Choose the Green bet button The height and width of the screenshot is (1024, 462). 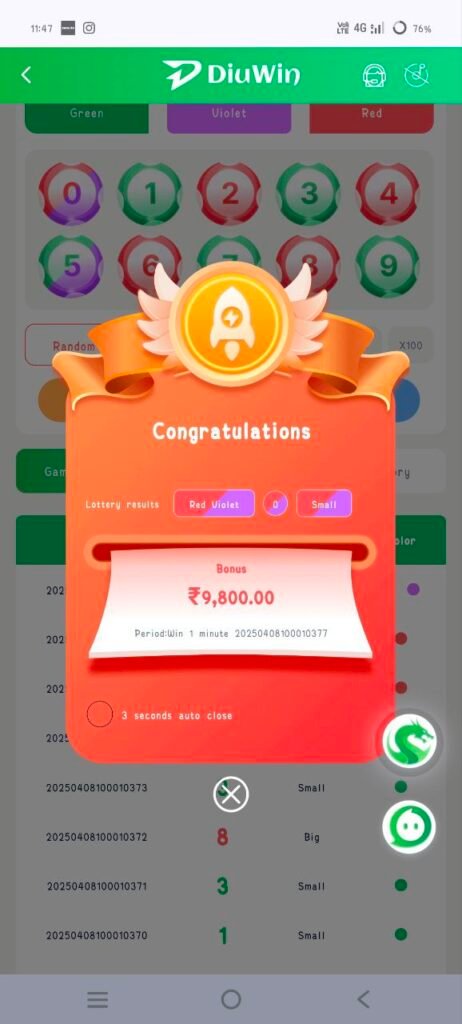coord(87,117)
